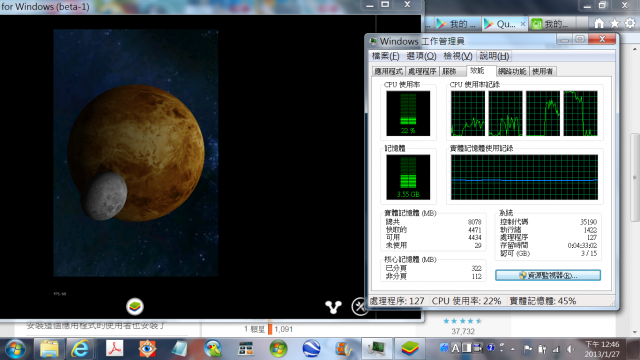Open Internet Explorer tools gear

[630, 24]
